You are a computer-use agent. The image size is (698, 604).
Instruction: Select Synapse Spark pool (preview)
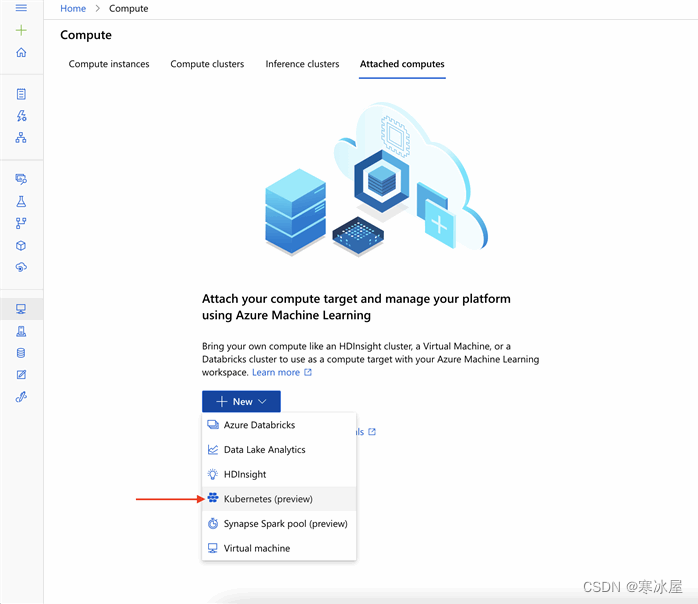pyautogui.click(x=279, y=523)
